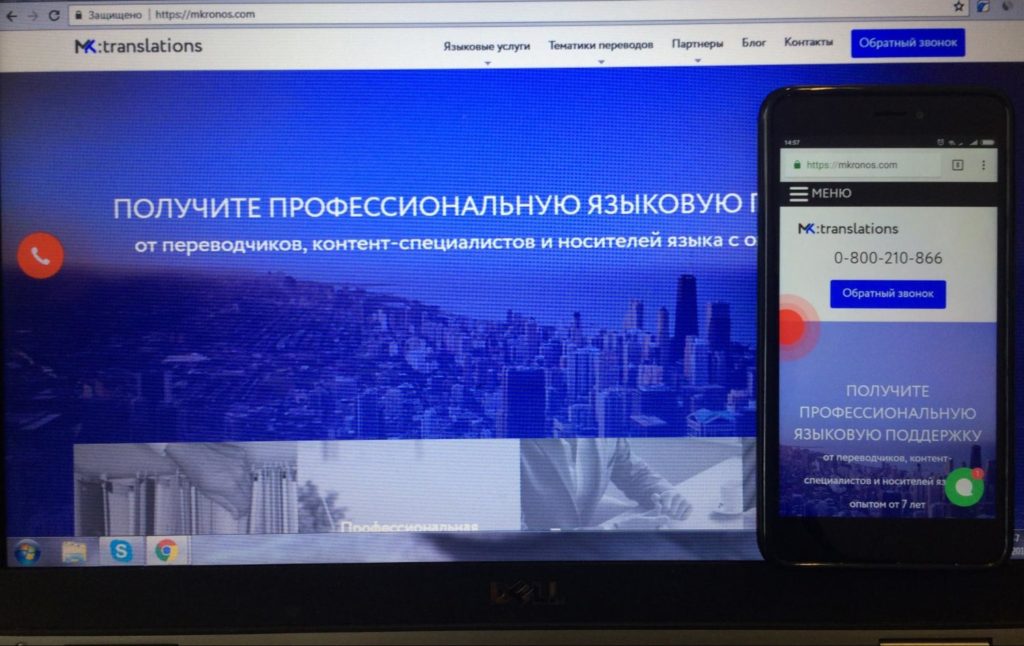Open the Тематики переводов menu
Screen dimensions: 1024x646
(601, 44)
